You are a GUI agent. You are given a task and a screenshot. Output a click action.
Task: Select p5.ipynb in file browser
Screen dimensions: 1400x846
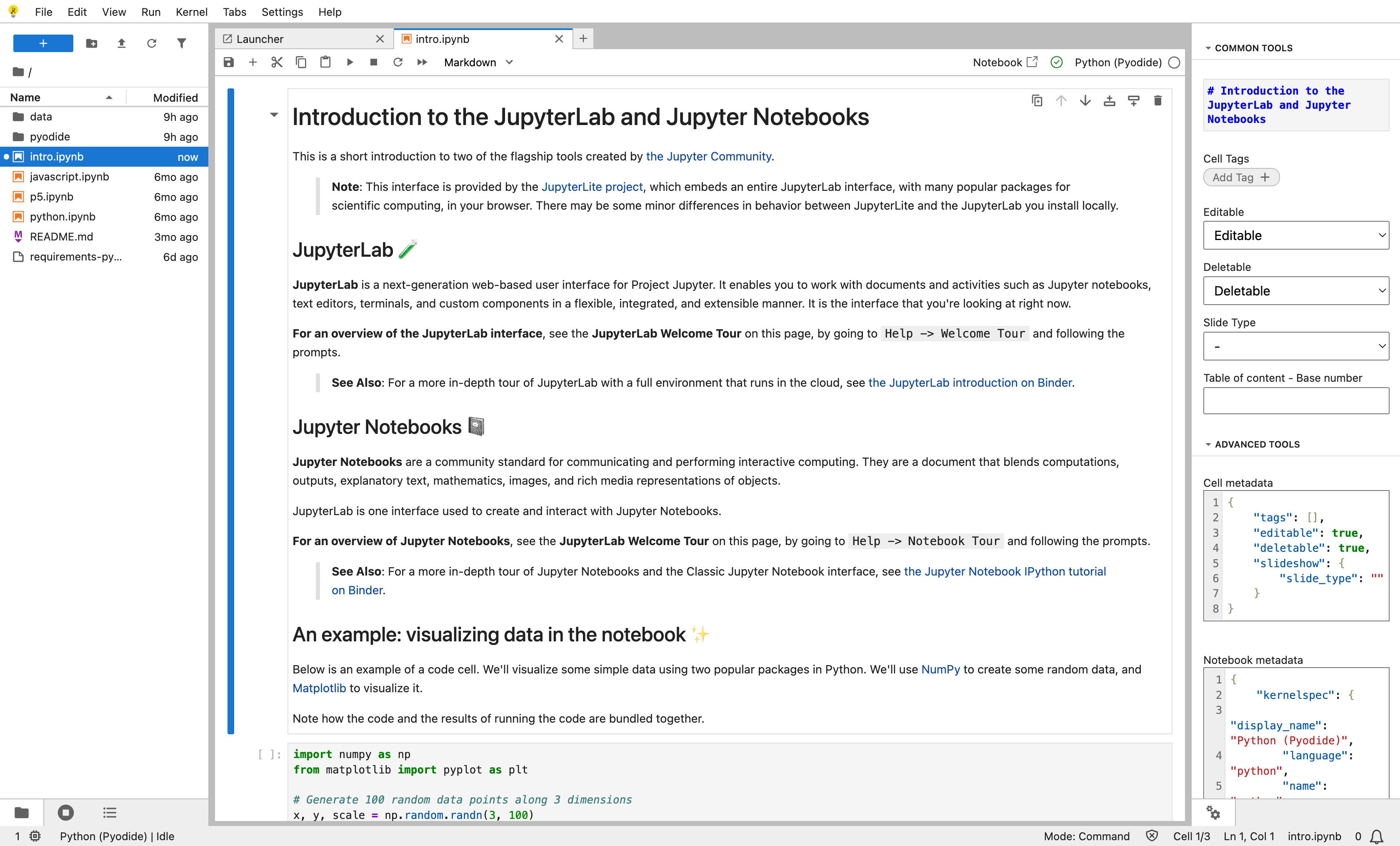105,197
